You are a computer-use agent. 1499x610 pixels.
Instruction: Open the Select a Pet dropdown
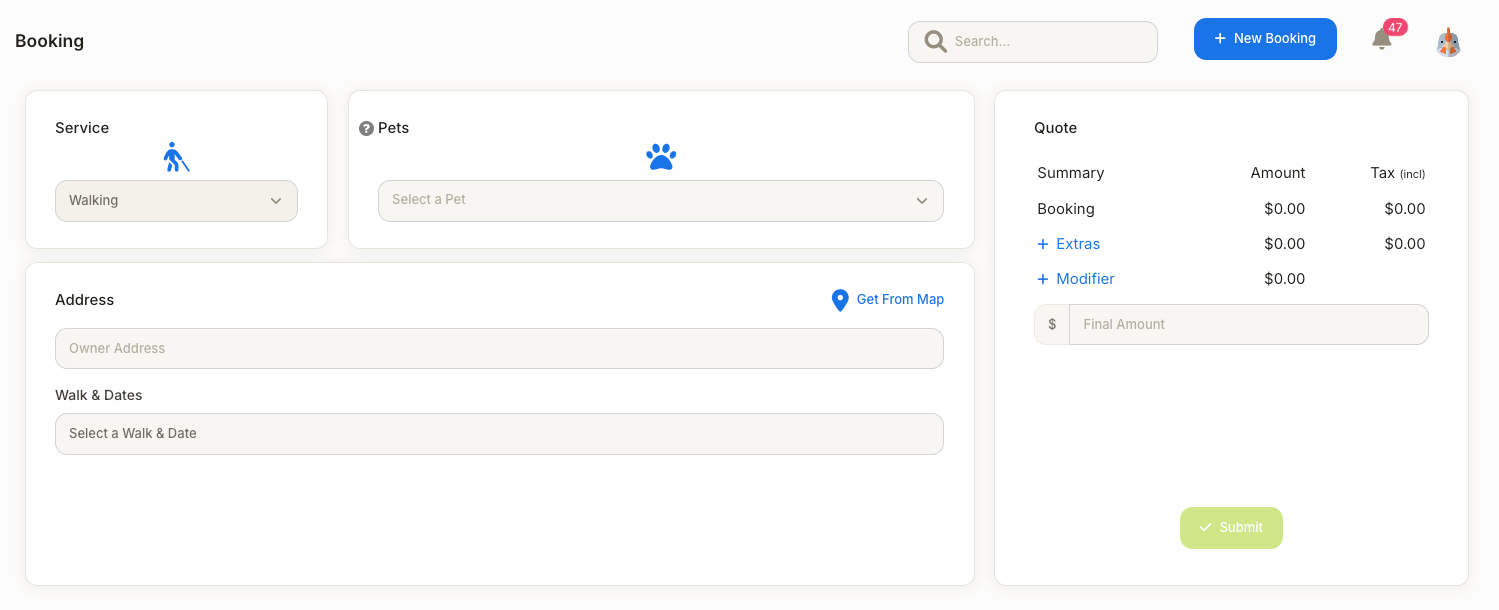660,200
